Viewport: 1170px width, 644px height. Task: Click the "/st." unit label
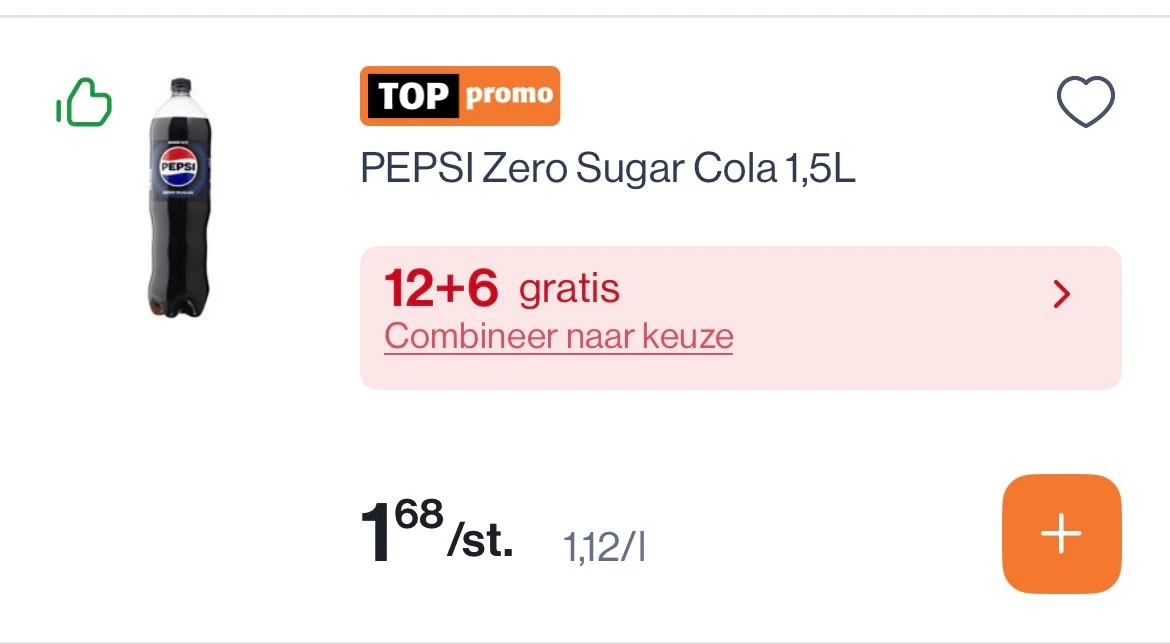point(481,545)
